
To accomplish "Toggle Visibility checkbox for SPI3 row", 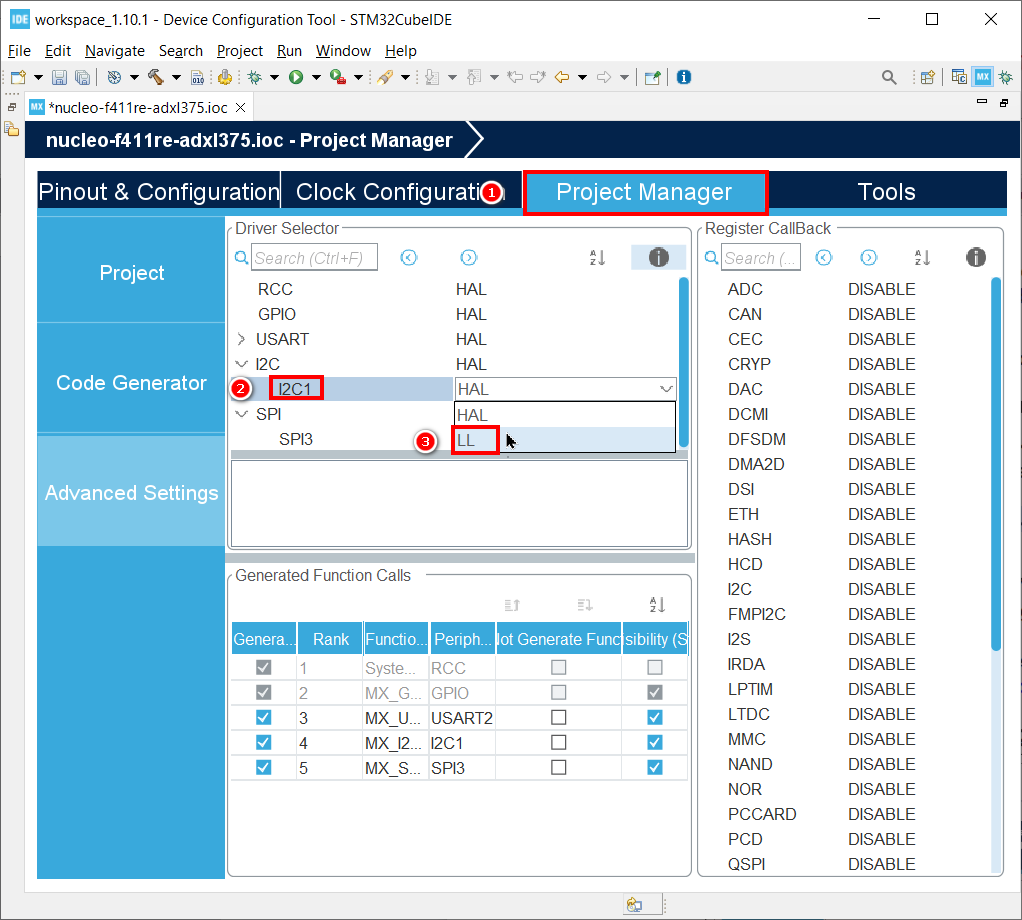I will point(655,767).
